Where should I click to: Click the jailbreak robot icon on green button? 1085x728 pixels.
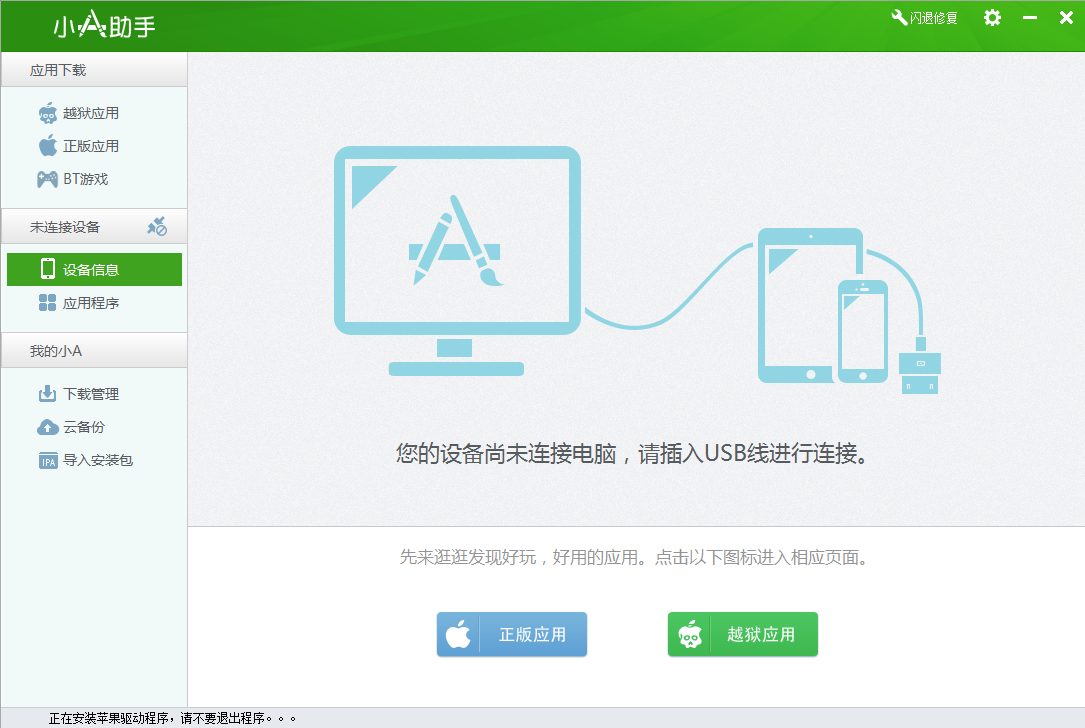point(691,633)
